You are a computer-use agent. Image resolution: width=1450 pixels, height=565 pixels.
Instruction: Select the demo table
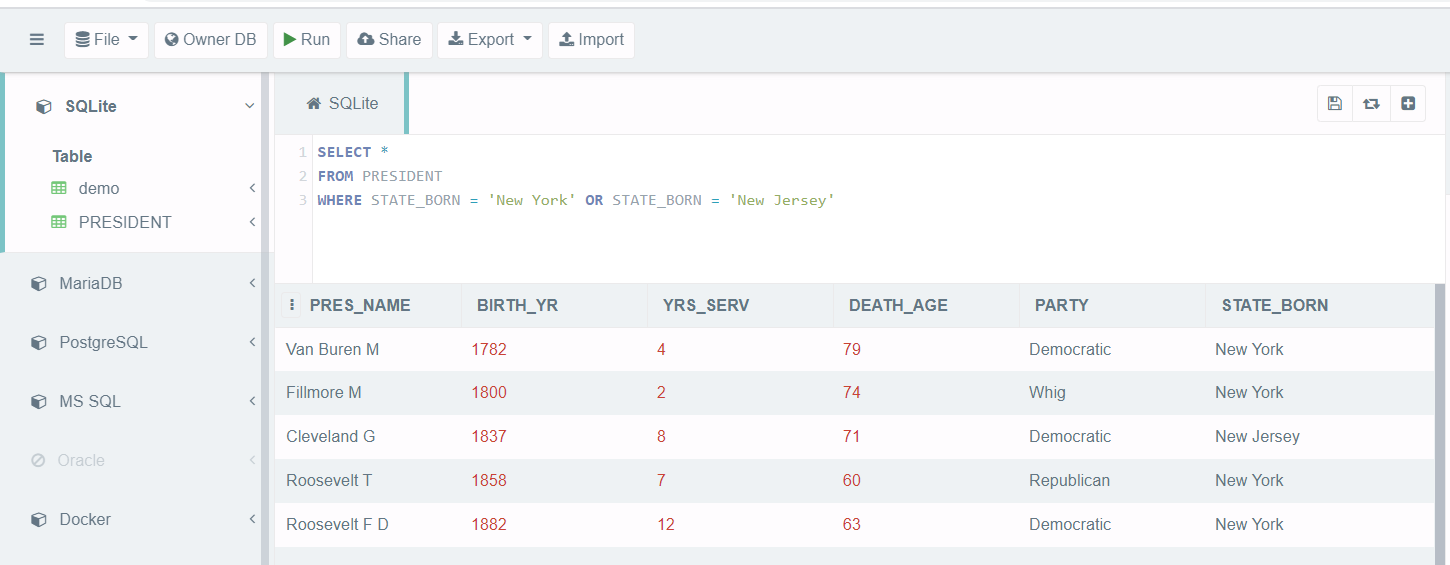[98, 188]
